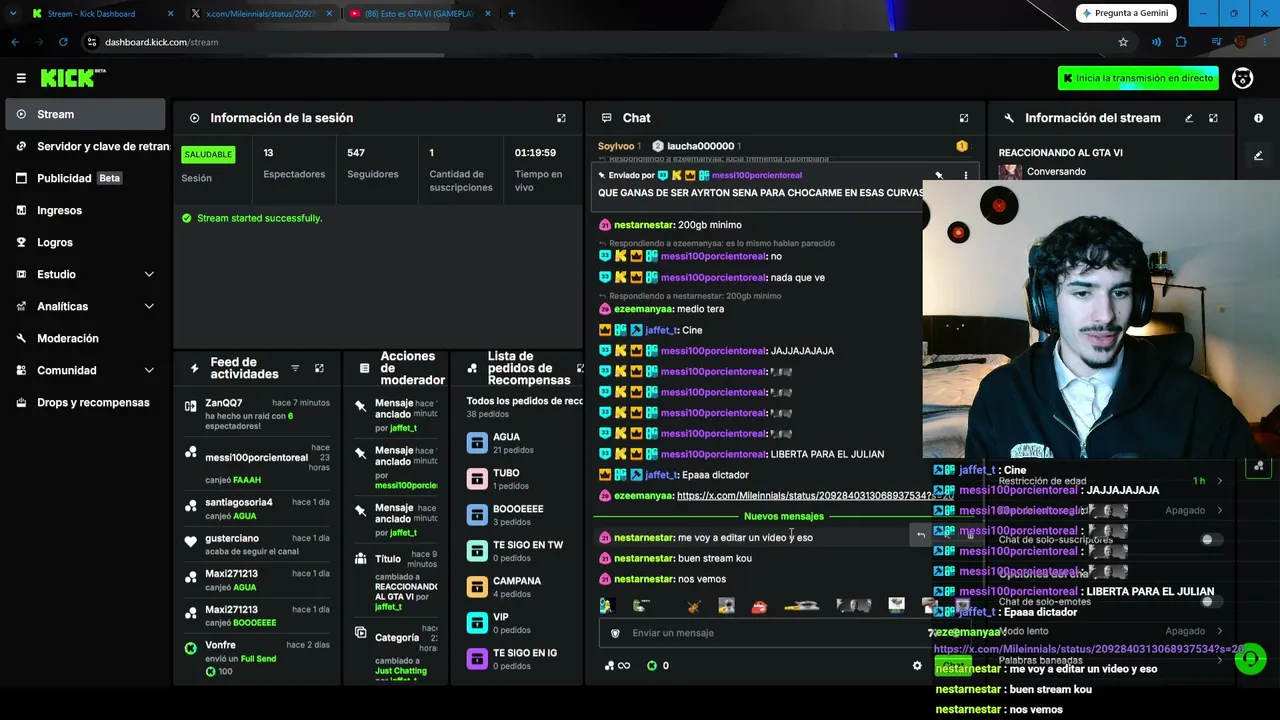
Task: Expand the Información de la sesión panel
Action: [x=561, y=118]
